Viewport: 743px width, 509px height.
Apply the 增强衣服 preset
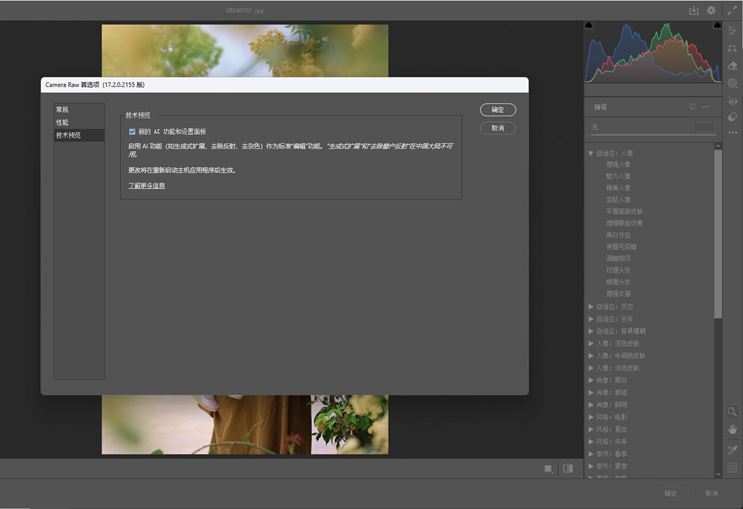click(618, 294)
